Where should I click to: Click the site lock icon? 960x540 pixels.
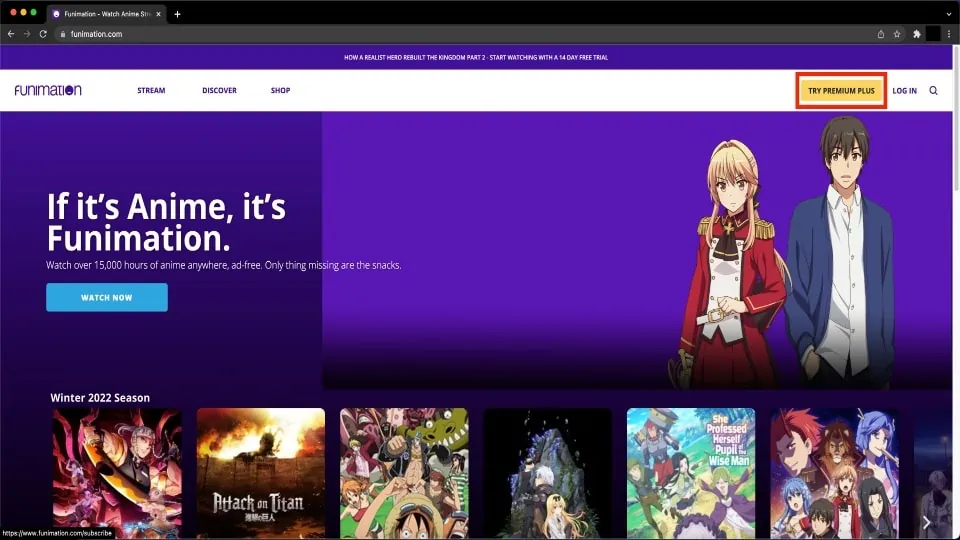pos(62,34)
